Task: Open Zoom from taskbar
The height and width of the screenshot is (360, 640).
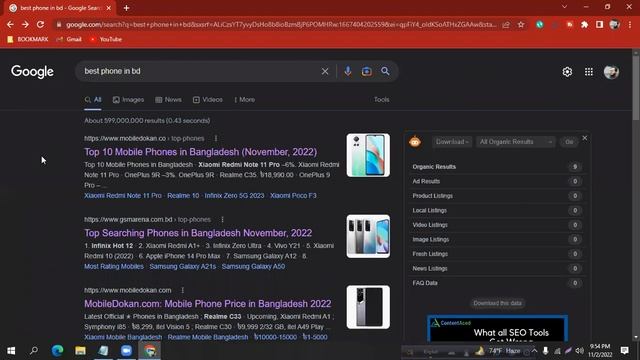Action: pos(126,351)
